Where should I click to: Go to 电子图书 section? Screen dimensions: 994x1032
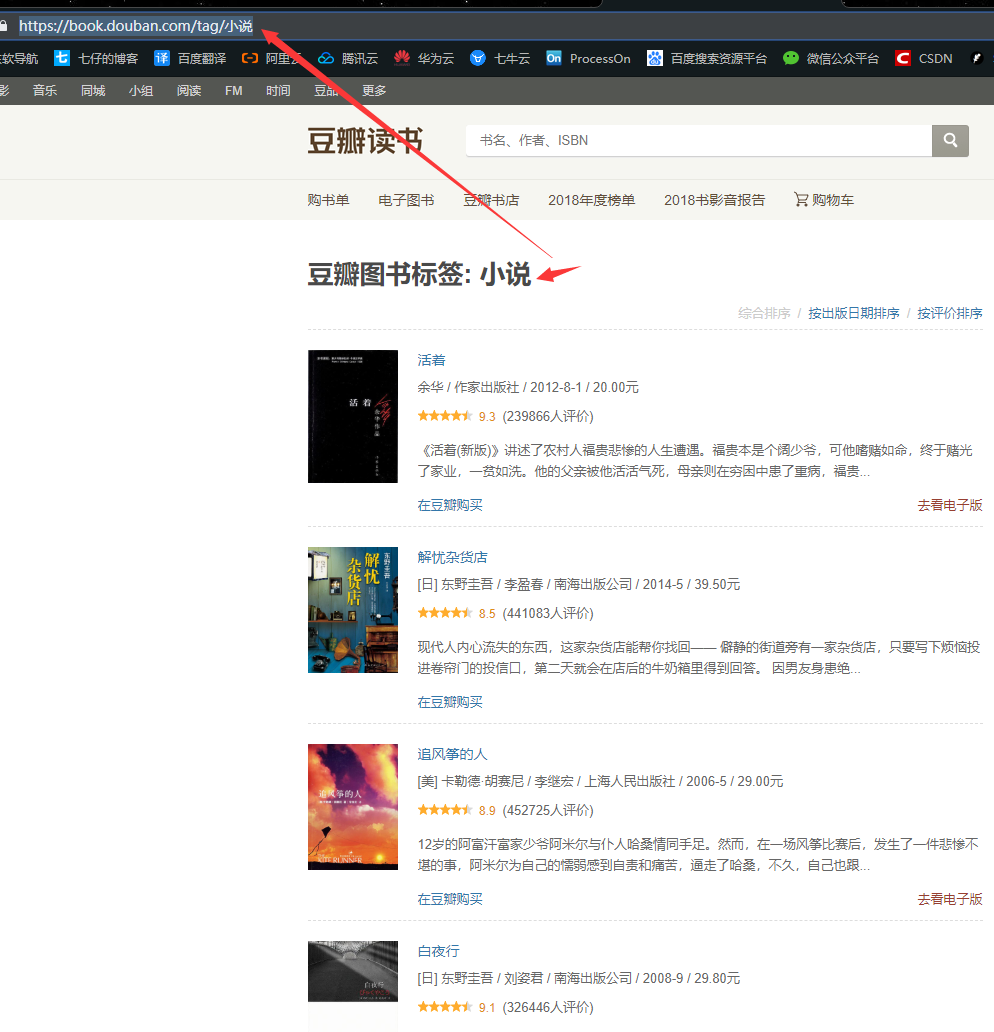pos(406,199)
